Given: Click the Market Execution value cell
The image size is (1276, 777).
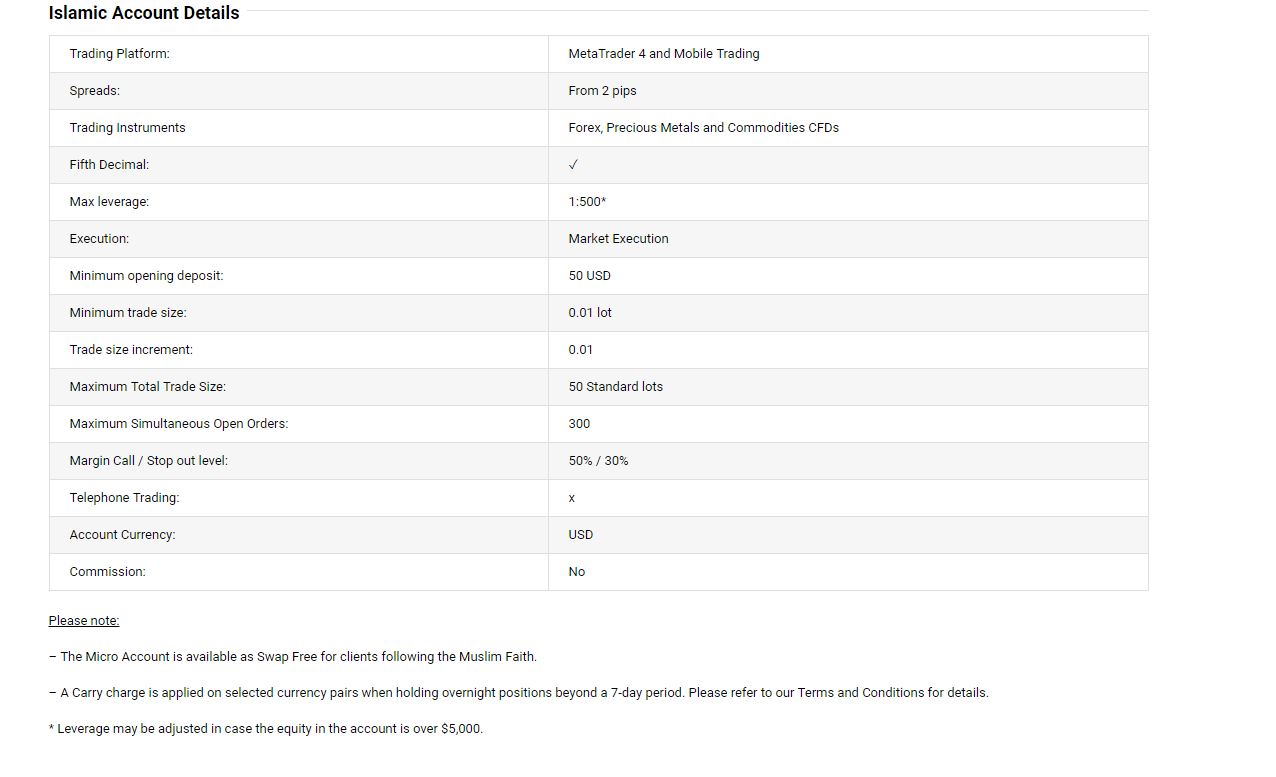Looking at the screenshot, I should pyautogui.click(x=848, y=239).
